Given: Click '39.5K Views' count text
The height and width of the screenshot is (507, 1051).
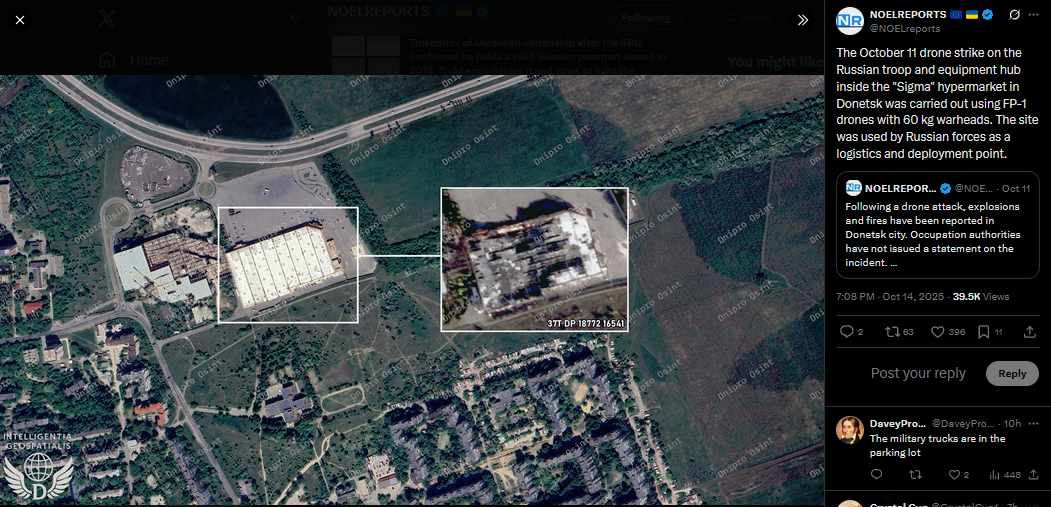Looking at the screenshot, I should tap(981, 296).
